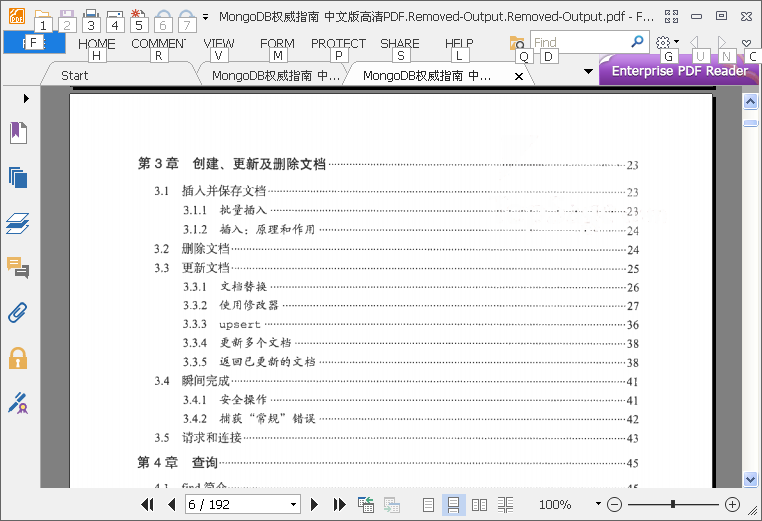Viewport: 762px width, 521px height.
Task: Switch to Single Page view mode
Action: [428, 505]
